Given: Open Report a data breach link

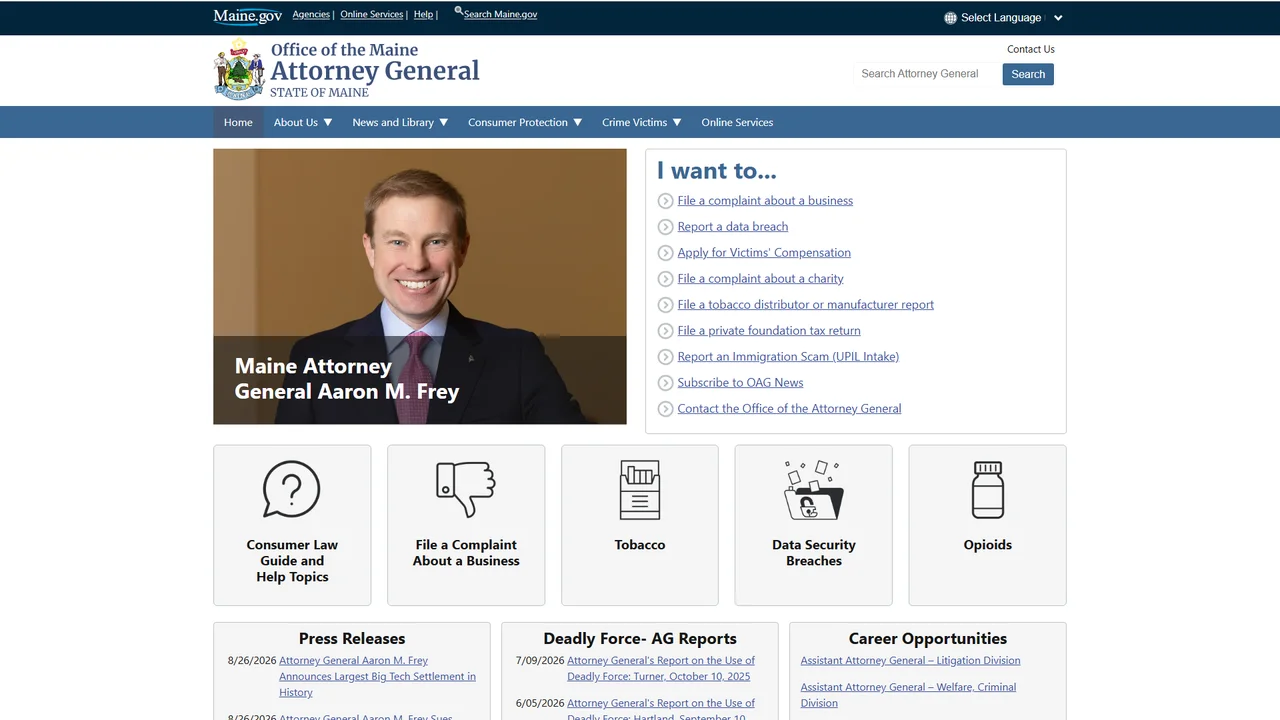Looking at the screenshot, I should [x=733, y=227].
